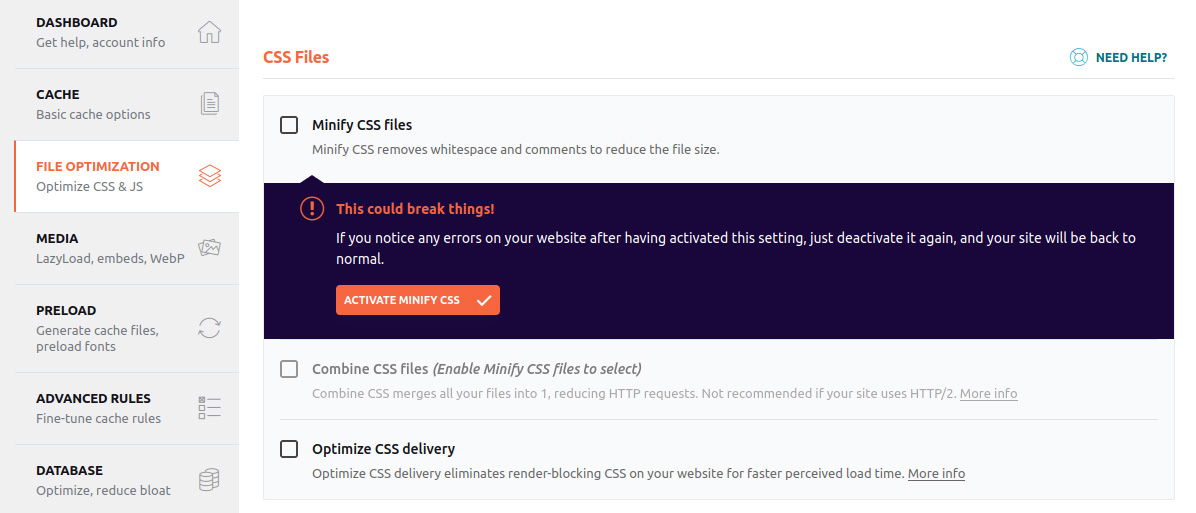The height and width of the screenshot is (513, 1196).
Task: Open More info link for Combine CSS
Action: [x=988, y=394]
